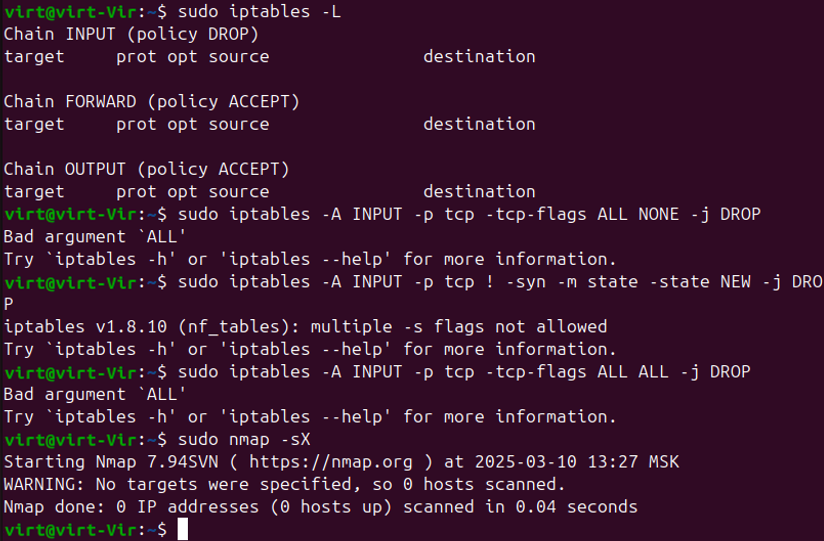Click the https://nmap.org URL in output
The image size is (824, 541).
331,462
